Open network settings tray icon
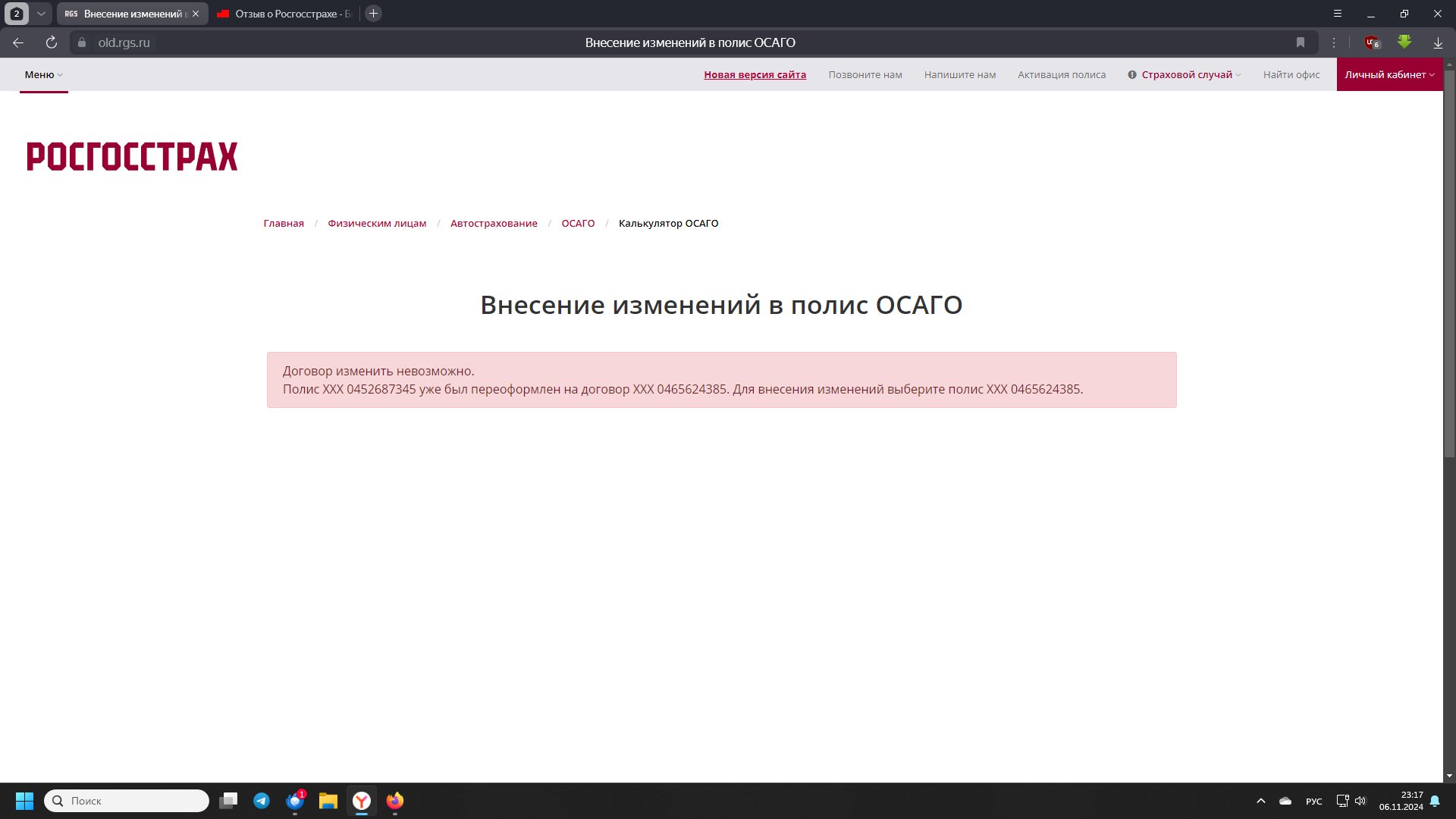1456x819 pixels. pyautogui.click(x=1342, y=801)
